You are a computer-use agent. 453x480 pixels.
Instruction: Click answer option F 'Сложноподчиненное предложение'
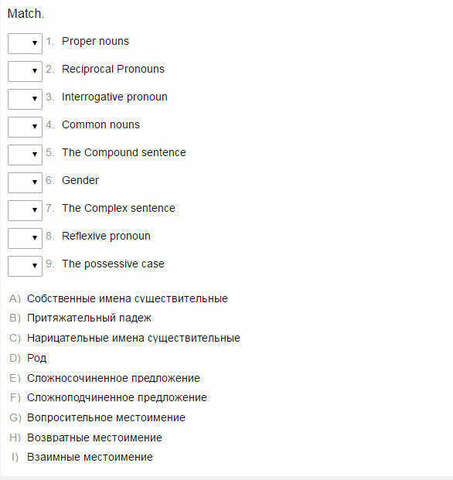[117, 397]
